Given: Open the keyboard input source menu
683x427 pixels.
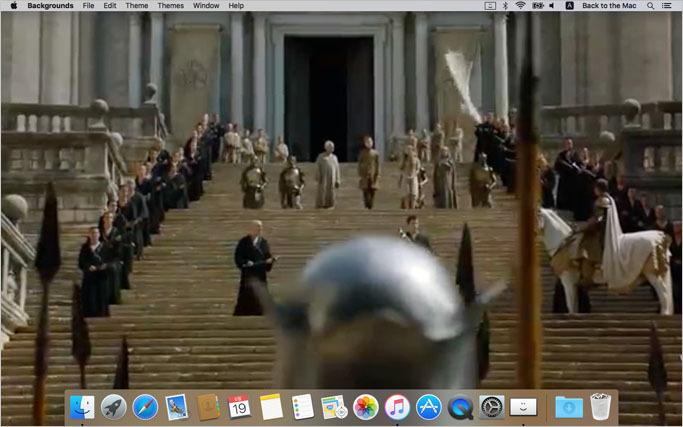Looking at the screenshot, I should click(569, 6).
